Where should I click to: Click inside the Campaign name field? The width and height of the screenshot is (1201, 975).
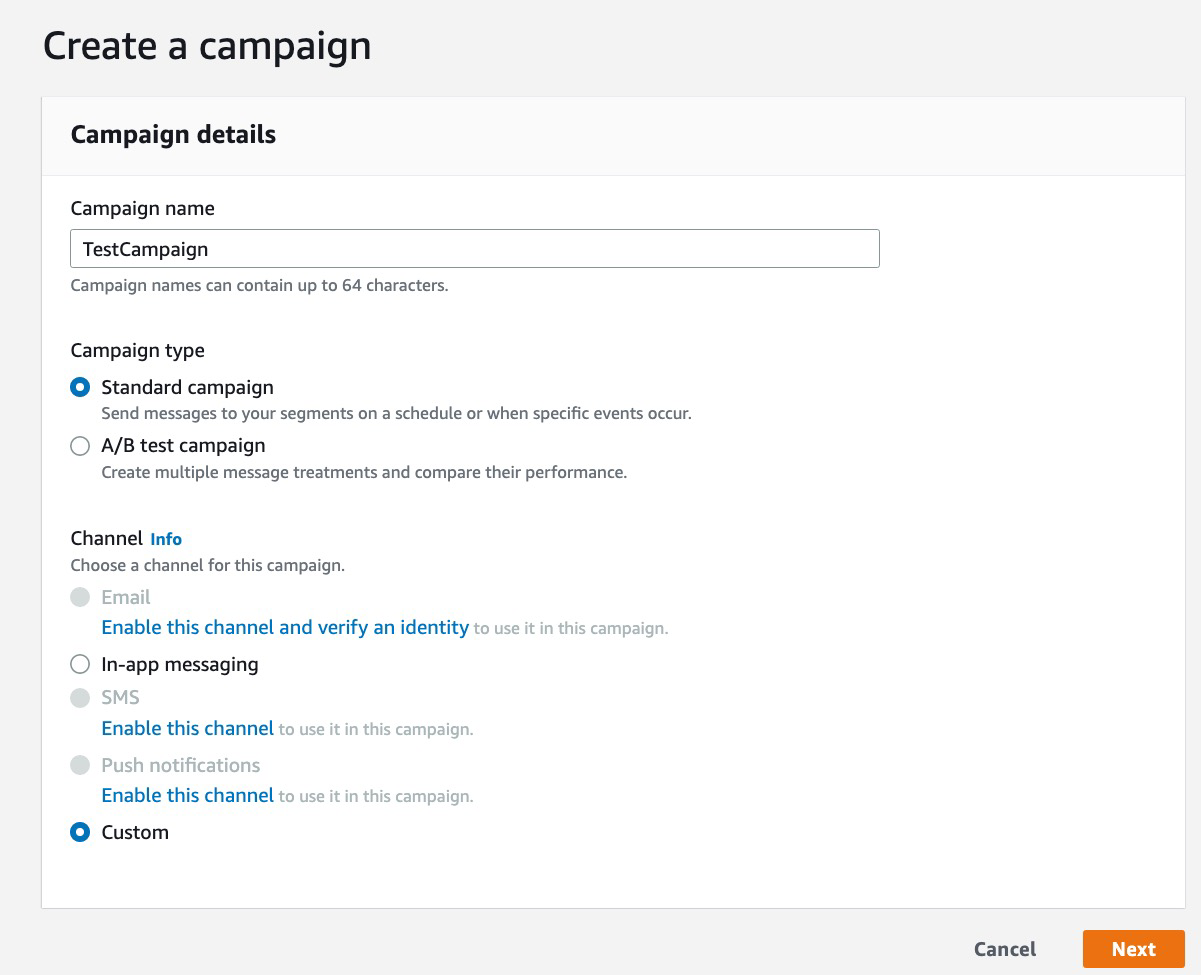pyautogui.click(x=475, y=248)
